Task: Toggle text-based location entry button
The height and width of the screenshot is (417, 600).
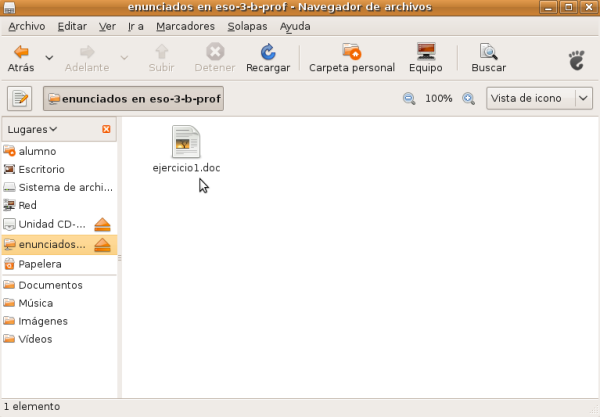Action: tap(20, 99)
